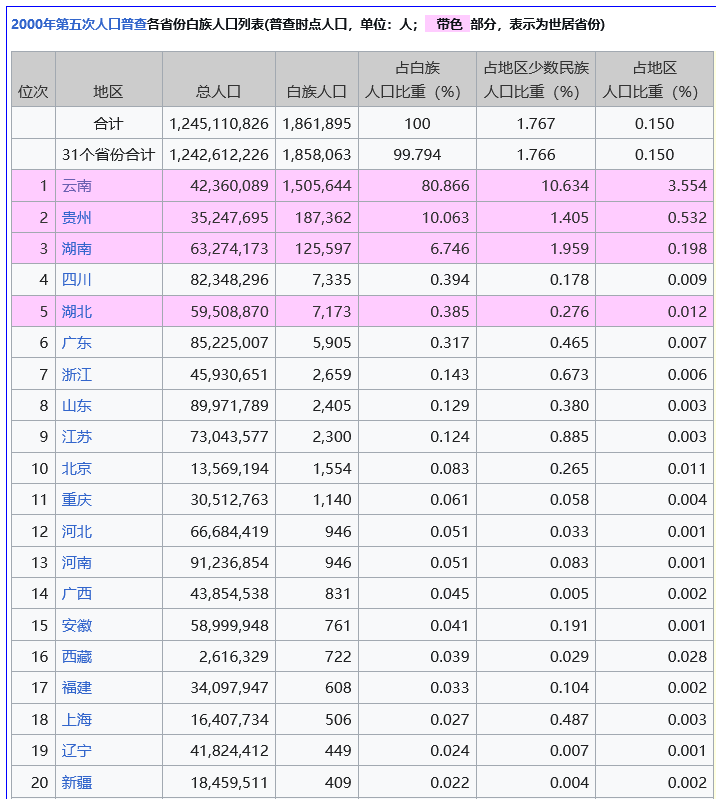Click Shandong's total population 89,971,789

click(229, 406)
